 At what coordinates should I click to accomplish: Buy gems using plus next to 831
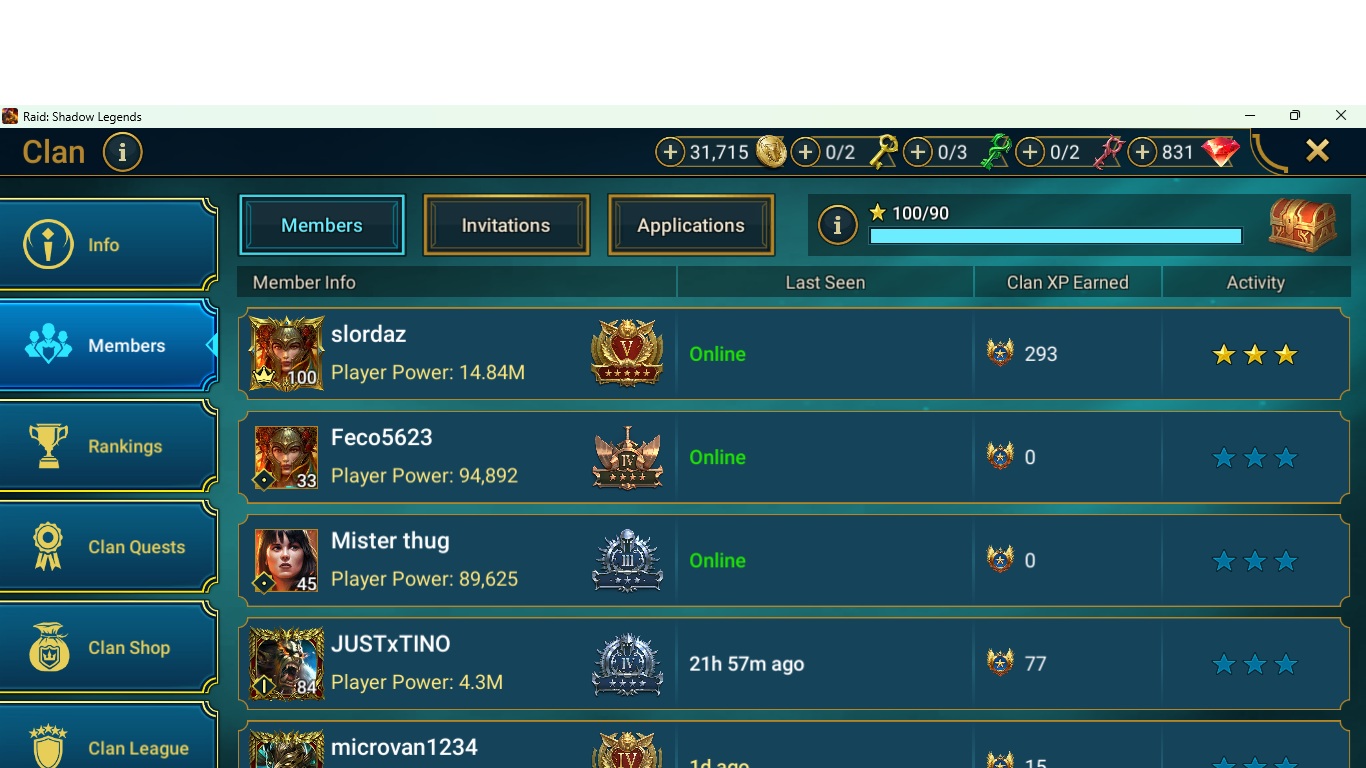pos(1143,152)
